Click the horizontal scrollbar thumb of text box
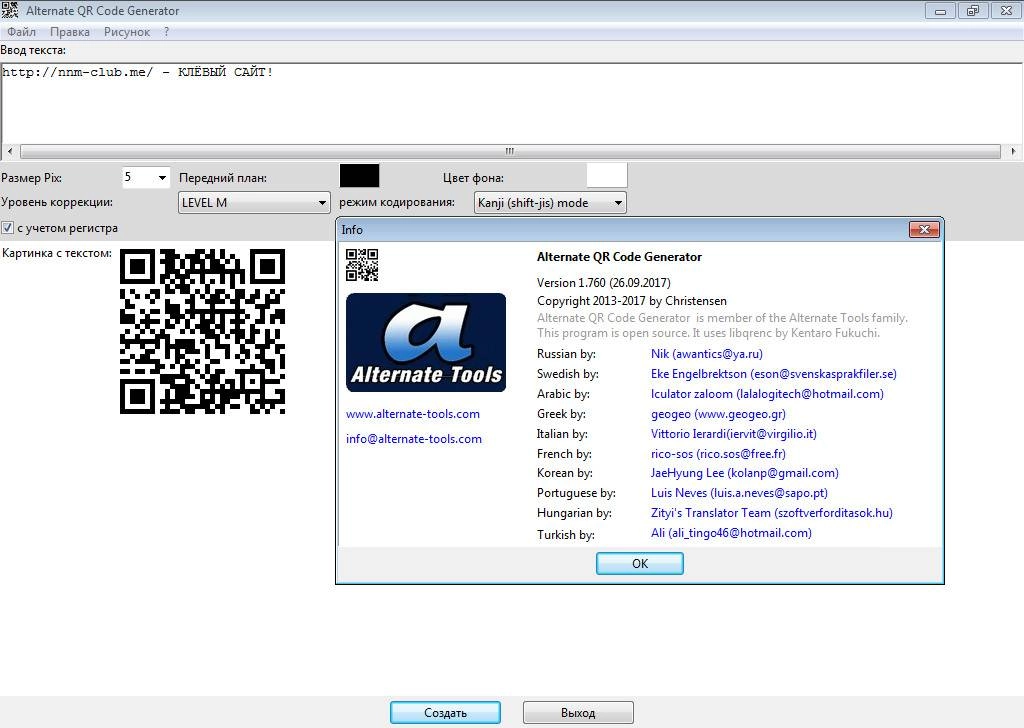Image resolution: width=1024 pixels, height=728 pixels. (510, 151)
